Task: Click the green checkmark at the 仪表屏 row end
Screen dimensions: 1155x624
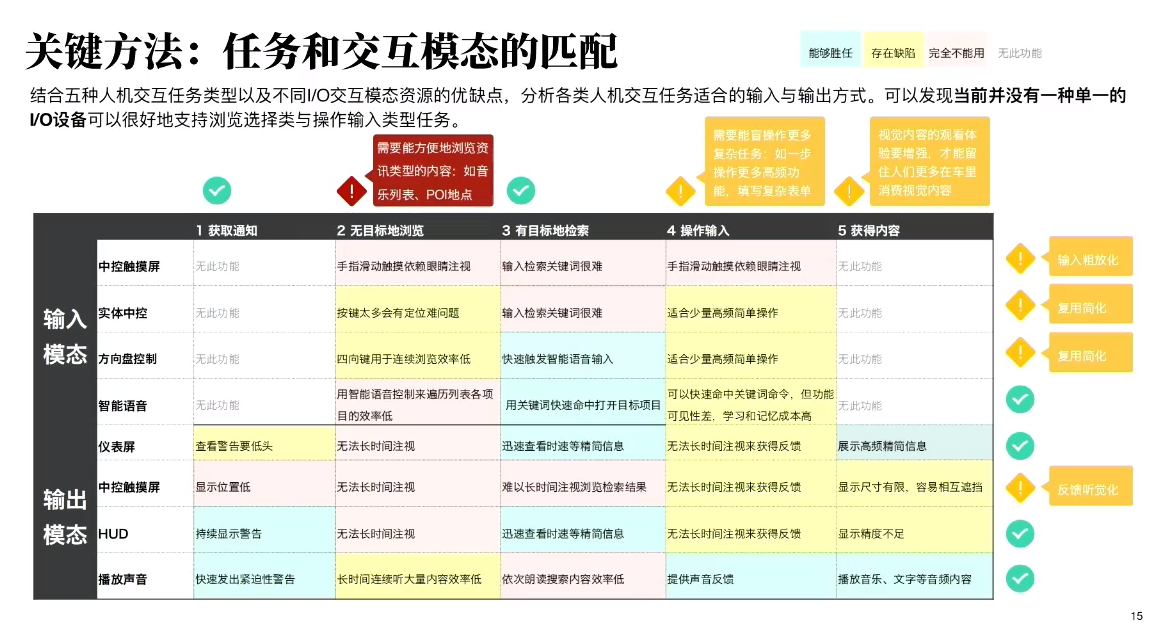Action: point(1019,445)
